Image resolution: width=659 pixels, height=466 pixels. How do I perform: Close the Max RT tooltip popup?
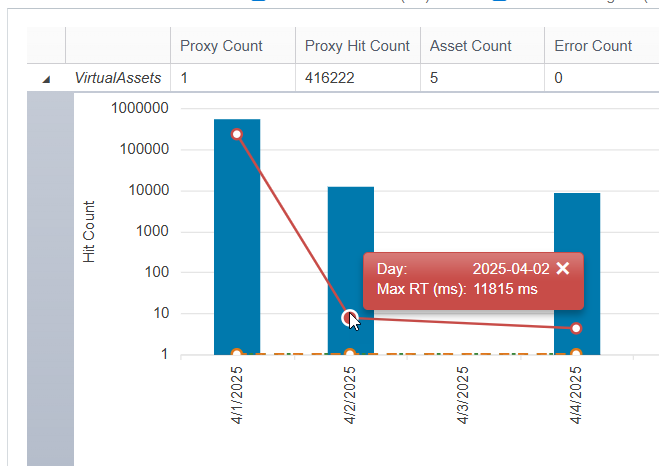point(563,268)
